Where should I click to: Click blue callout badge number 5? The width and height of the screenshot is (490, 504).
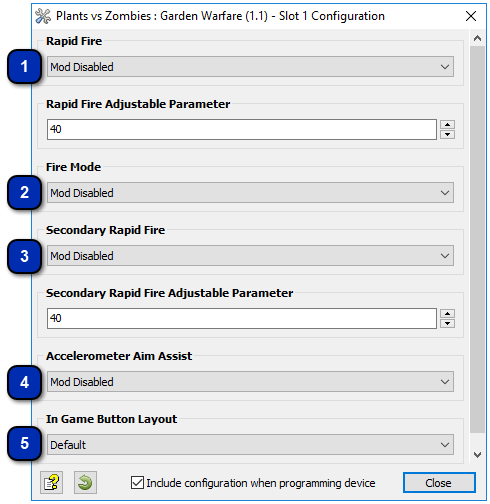(x=24, y=443)
